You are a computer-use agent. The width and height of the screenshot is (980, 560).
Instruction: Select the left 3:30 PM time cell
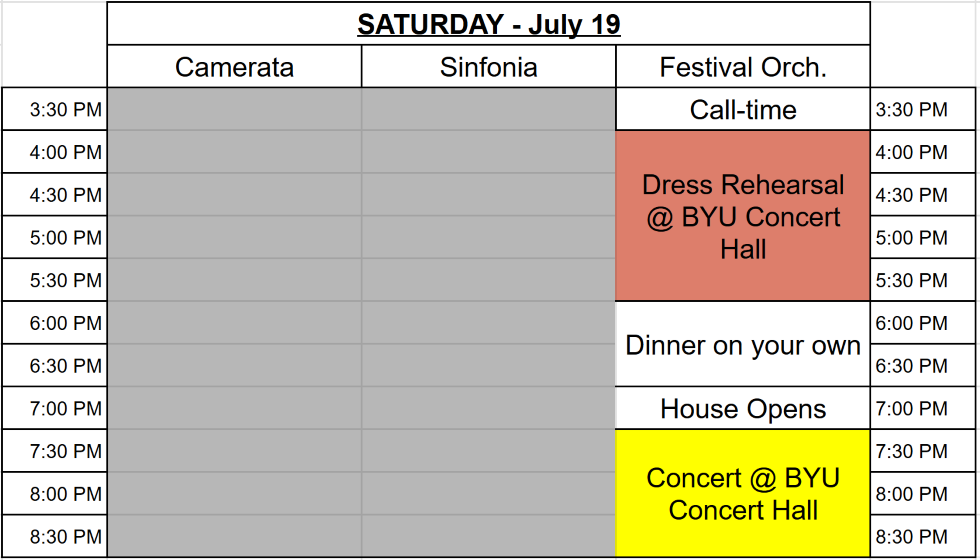[x=54, y=109]
